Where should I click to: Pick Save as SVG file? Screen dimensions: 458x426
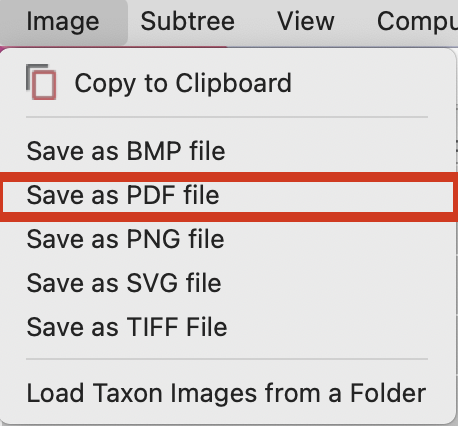coord(124,283)
